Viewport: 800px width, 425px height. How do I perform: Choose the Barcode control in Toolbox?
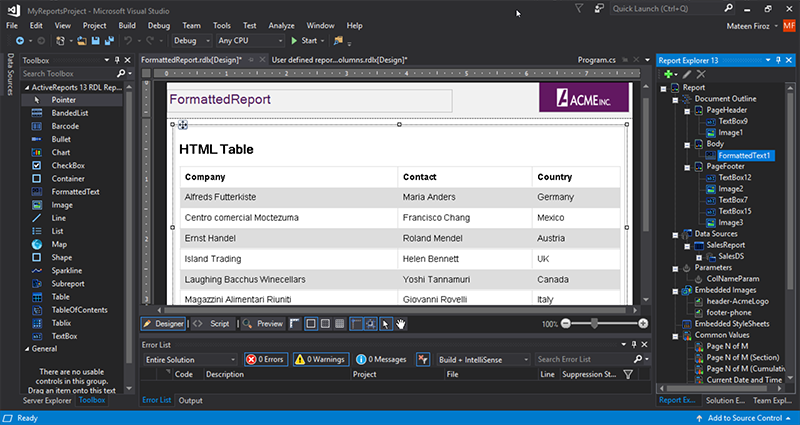tap(65, 126)
